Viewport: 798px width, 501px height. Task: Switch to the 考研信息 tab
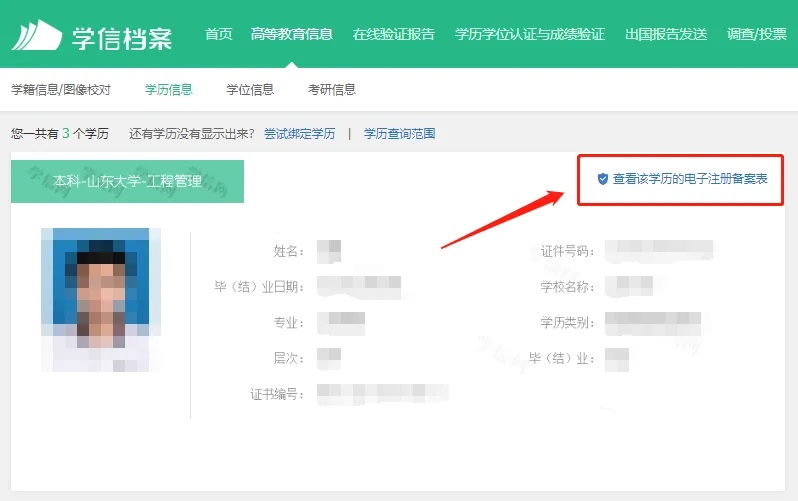(332, 90)
